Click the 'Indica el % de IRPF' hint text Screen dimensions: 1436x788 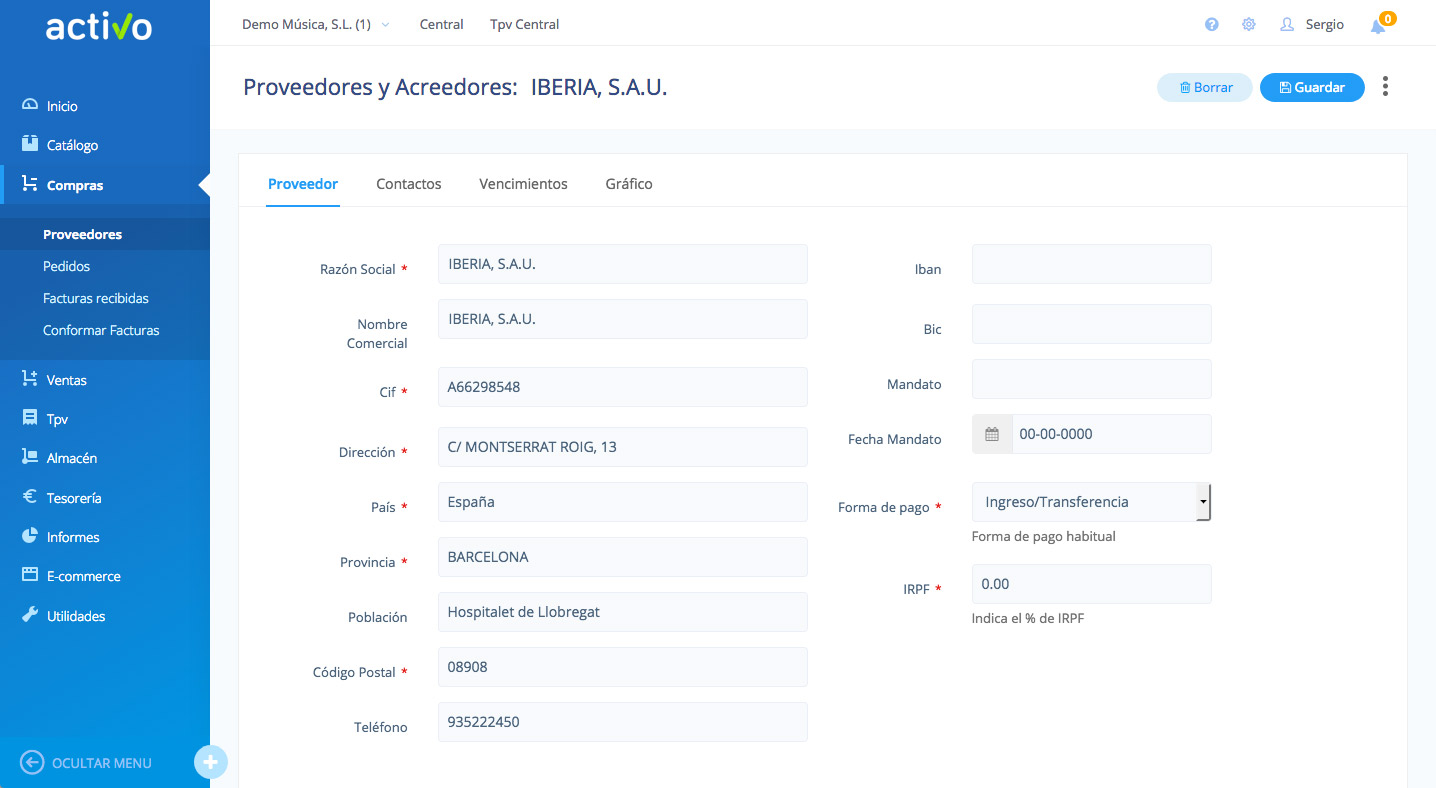click(x=1028, y=618)
